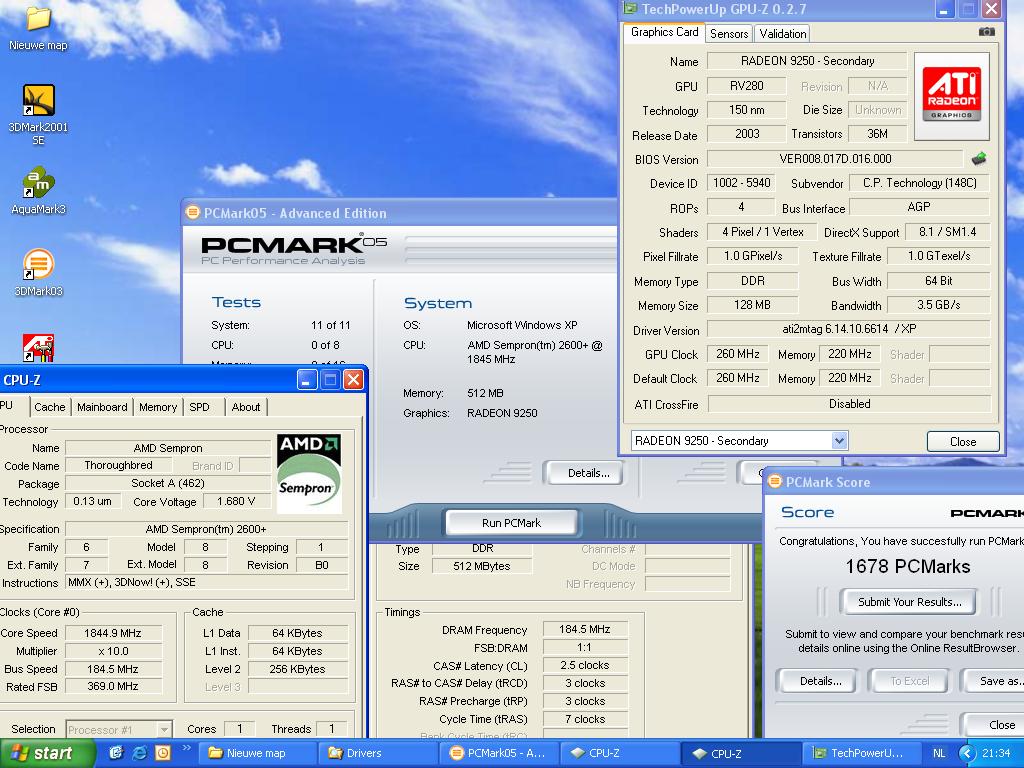
Task: Open the CPU-Z SPD tab
Action: click(x=199, y=407)
